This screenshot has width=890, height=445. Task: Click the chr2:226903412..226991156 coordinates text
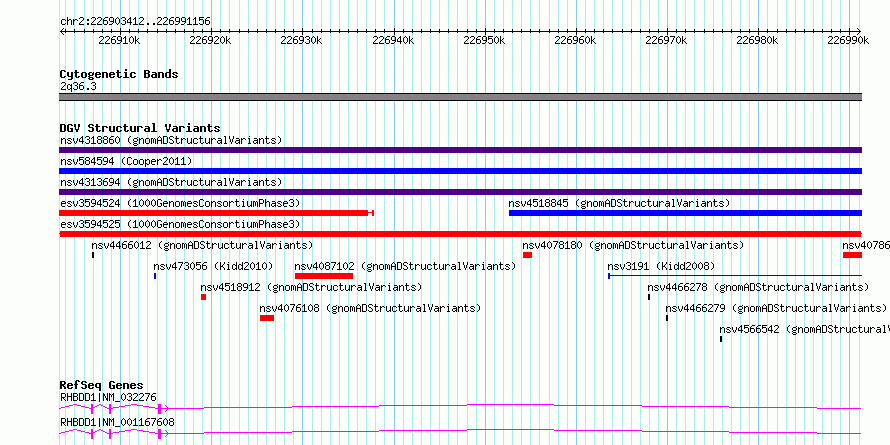(135, 22)
